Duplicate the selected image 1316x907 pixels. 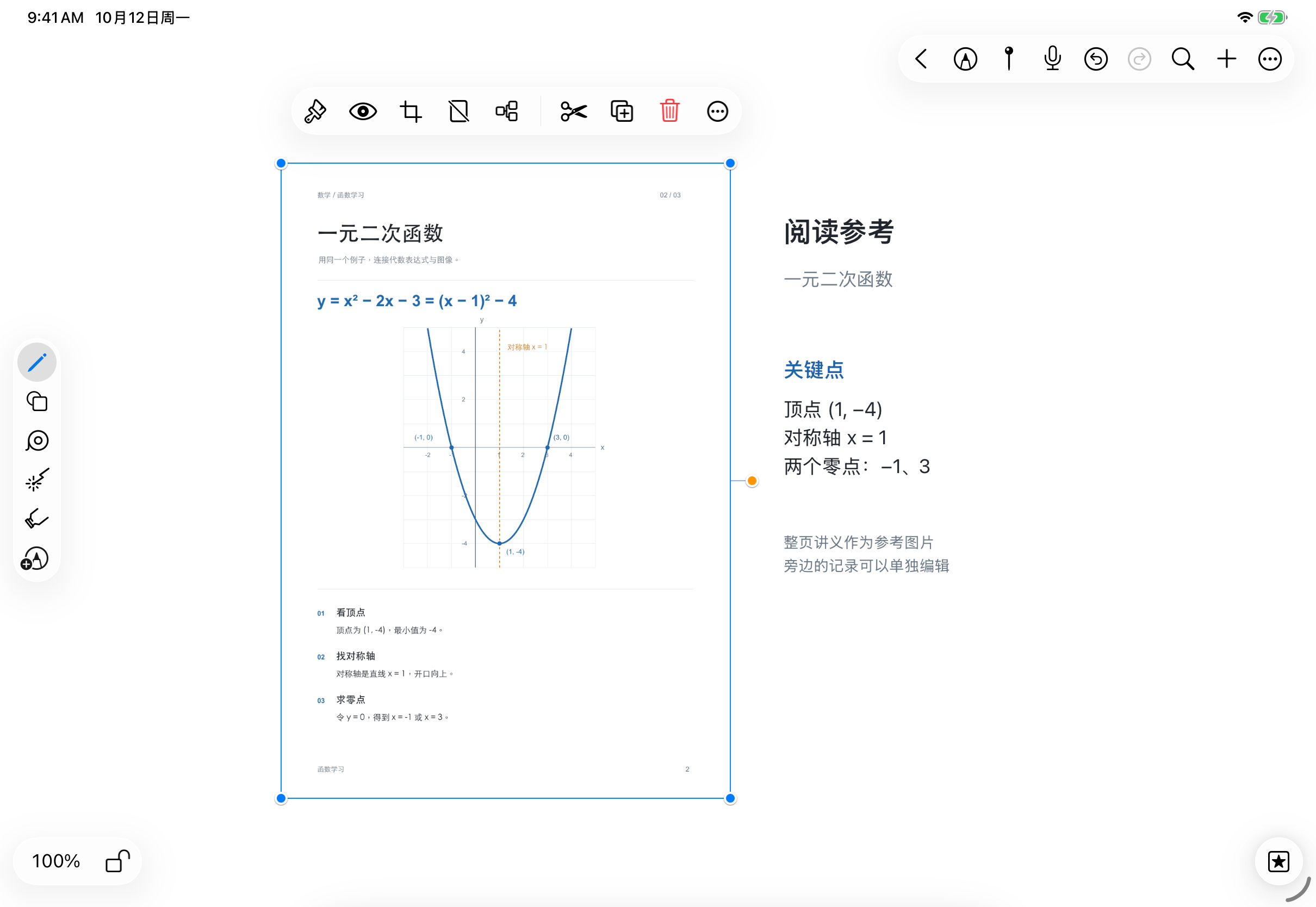point(622,111)
